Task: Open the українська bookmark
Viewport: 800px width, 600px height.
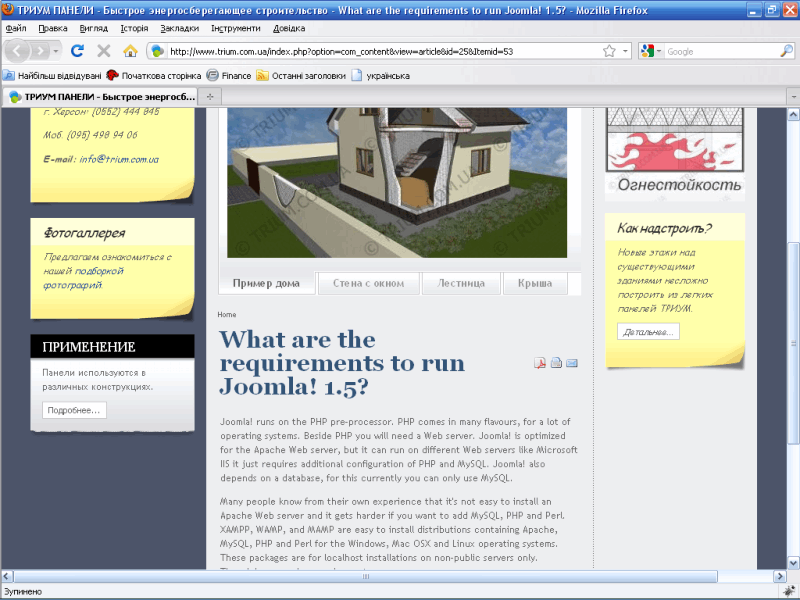Action: (381, 76)
